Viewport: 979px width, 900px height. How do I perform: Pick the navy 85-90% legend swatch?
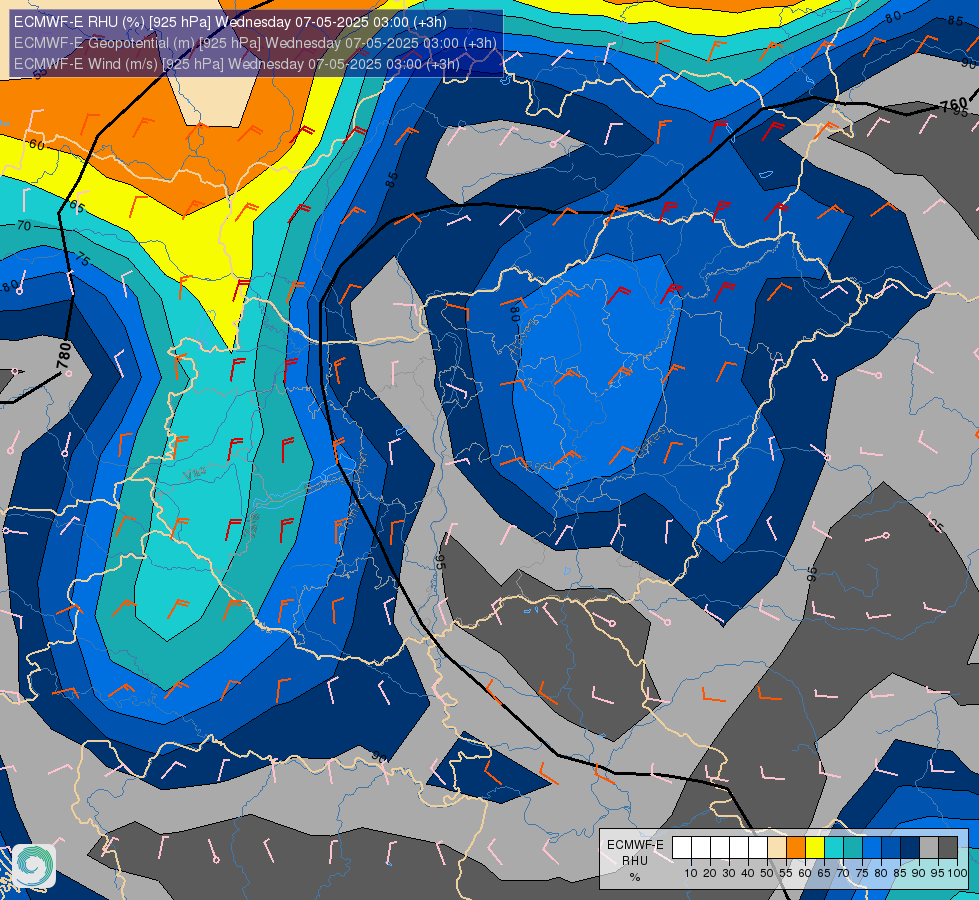click(910, 848)
